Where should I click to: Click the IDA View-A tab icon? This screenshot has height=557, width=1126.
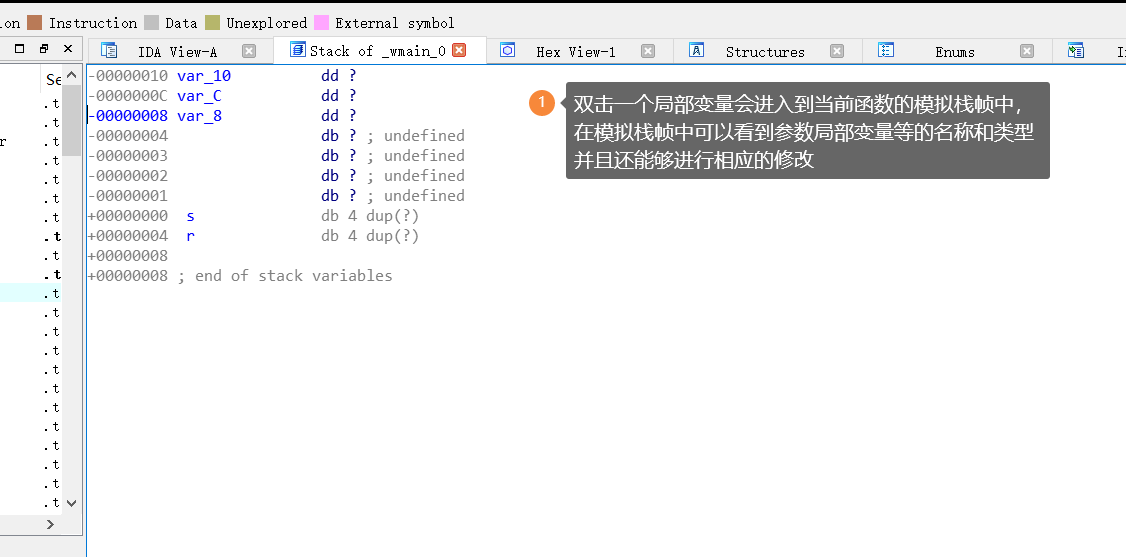pyautogui.click(x=109, y=50)
